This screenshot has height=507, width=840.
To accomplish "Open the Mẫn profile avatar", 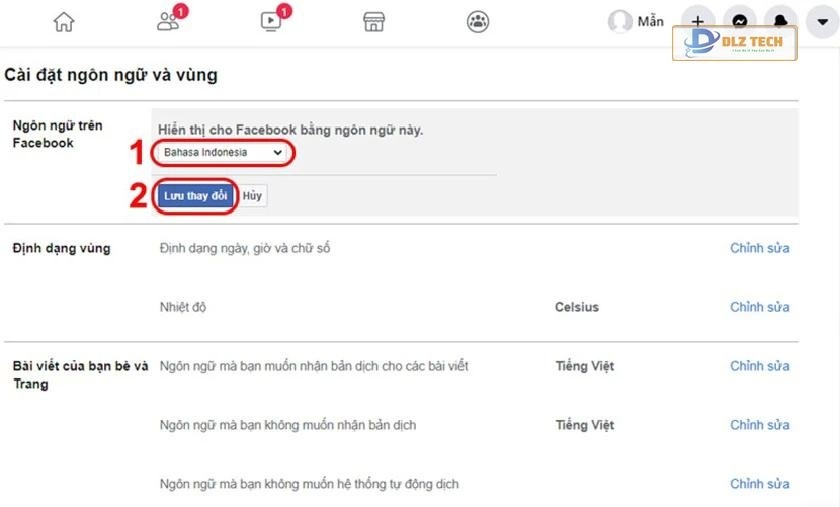I will pos(620,21).
